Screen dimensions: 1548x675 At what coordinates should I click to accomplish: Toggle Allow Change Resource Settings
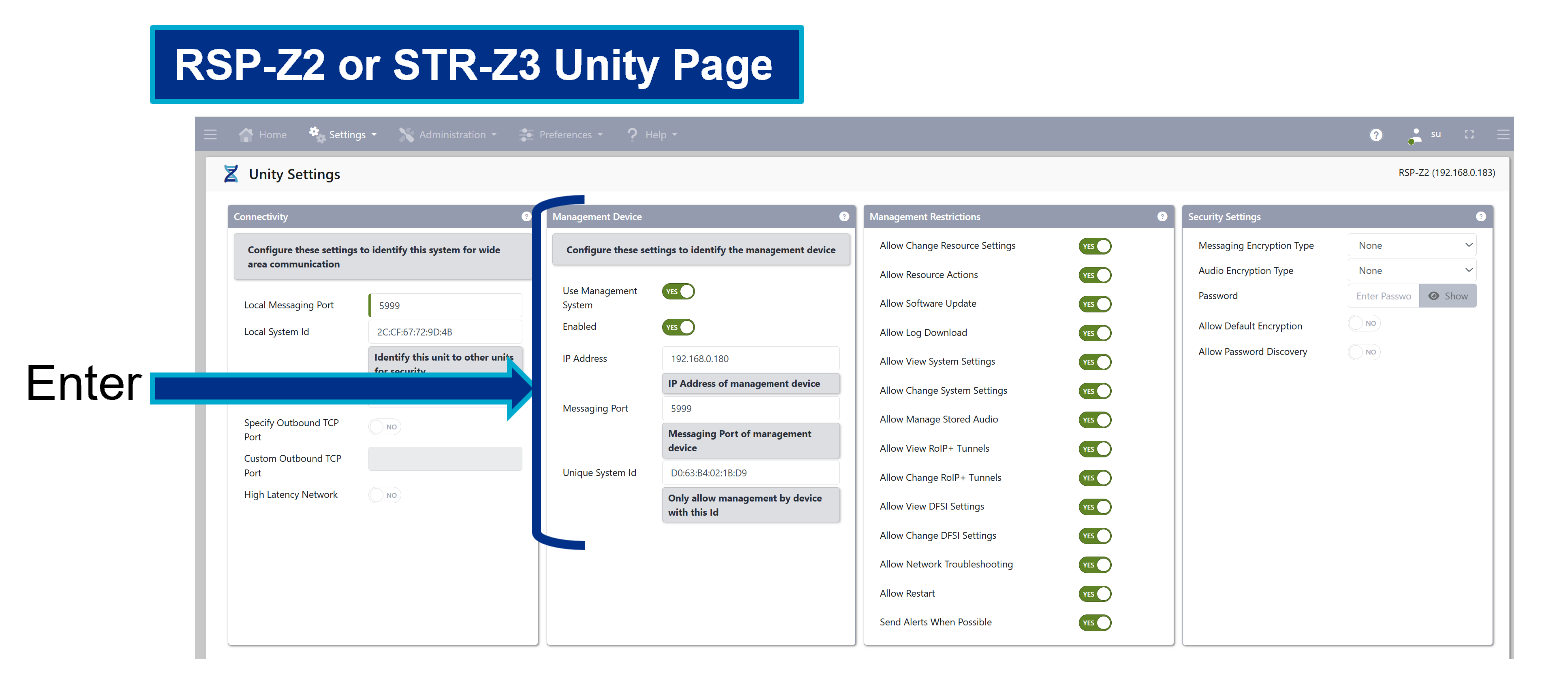1095,246
